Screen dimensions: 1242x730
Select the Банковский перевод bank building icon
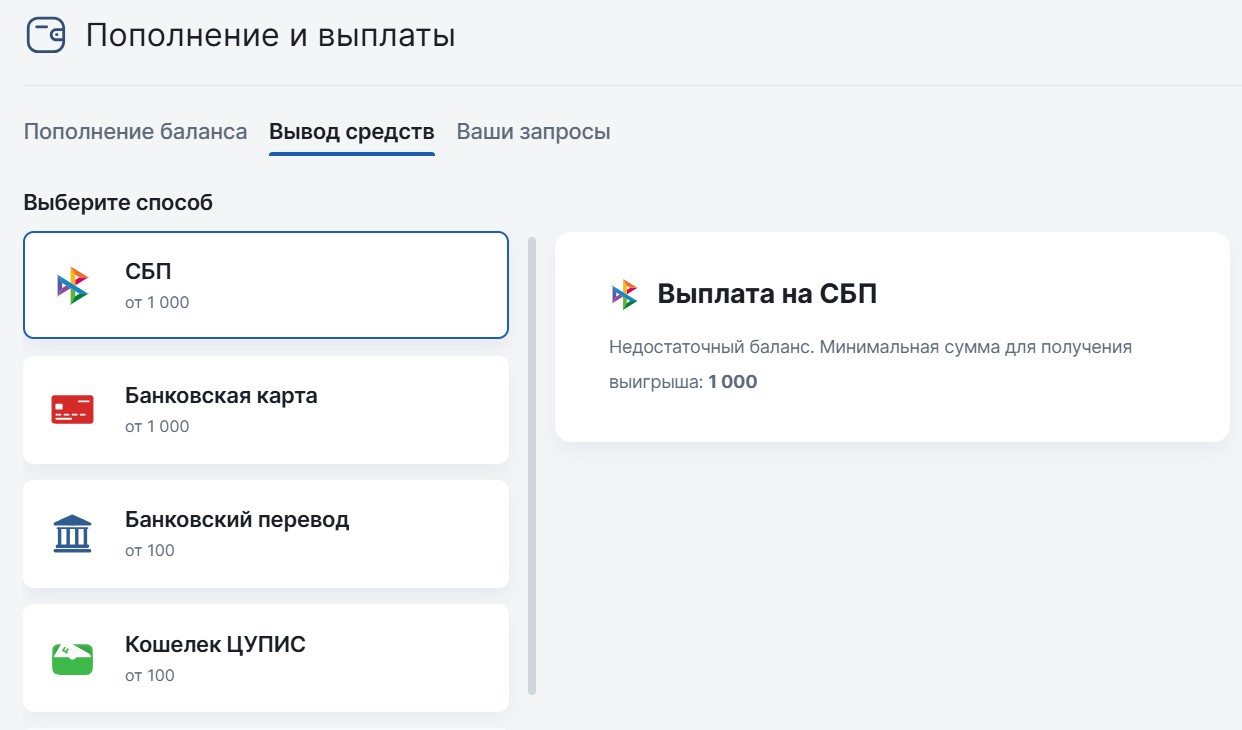(x=72, y=532)
